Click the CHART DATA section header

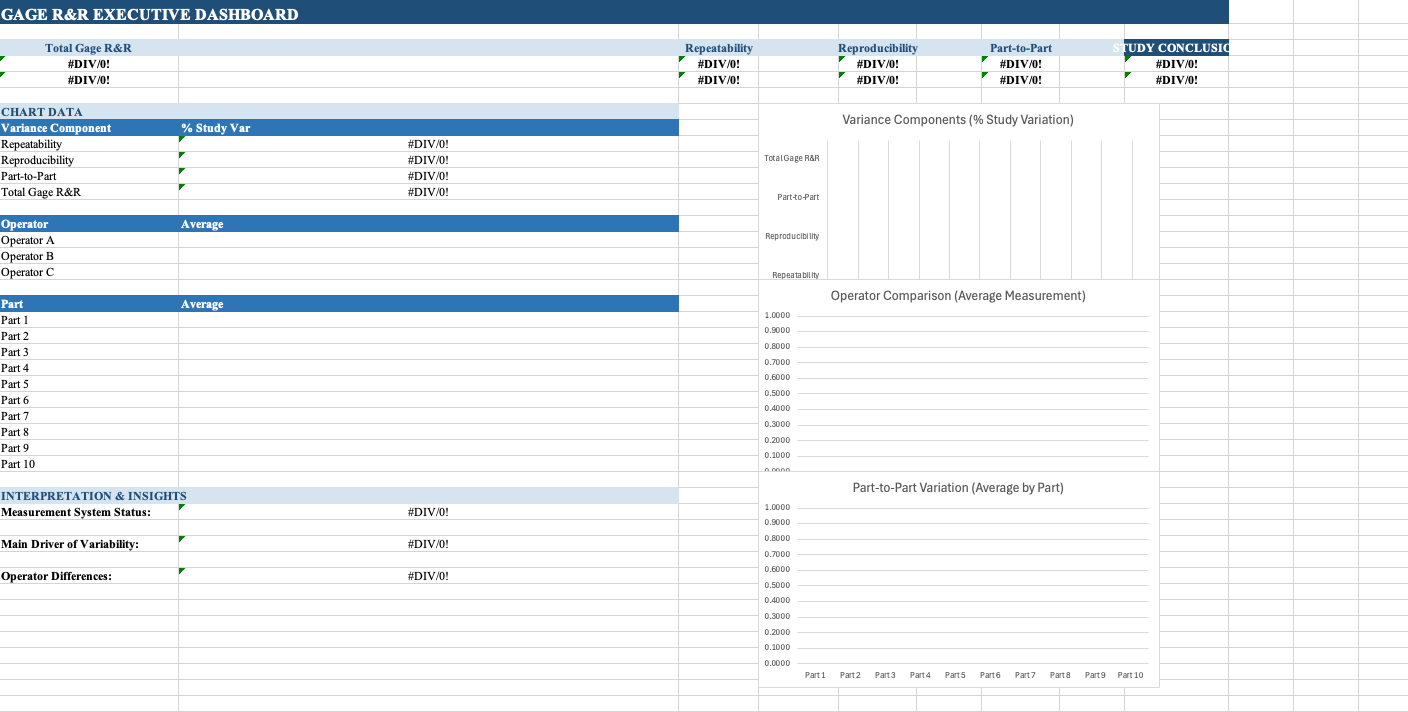(42, 112)
